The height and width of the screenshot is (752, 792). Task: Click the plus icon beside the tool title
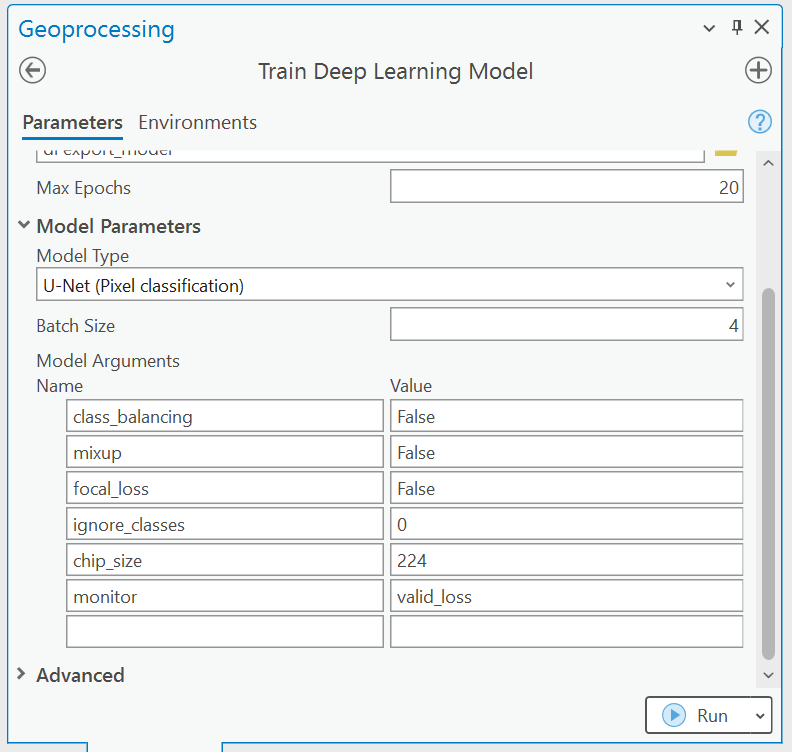coord(758,71)
